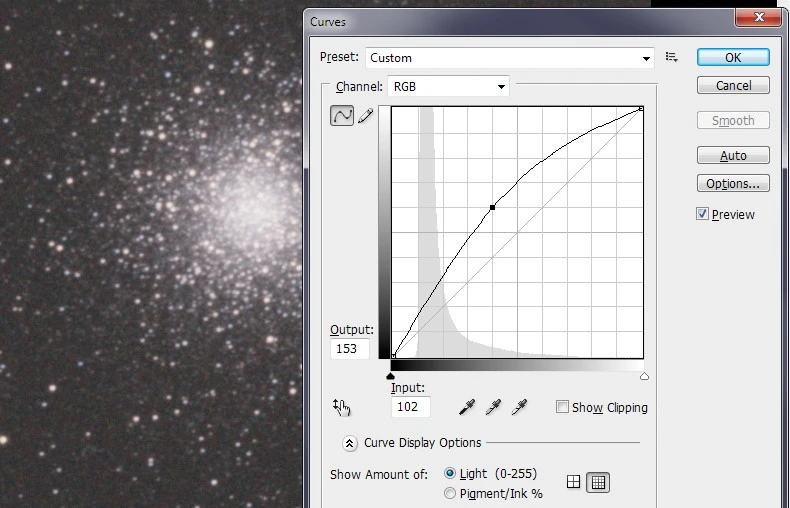
Task: Switch to detailed 10% grid icon
Action: click(x=598, y=482)
